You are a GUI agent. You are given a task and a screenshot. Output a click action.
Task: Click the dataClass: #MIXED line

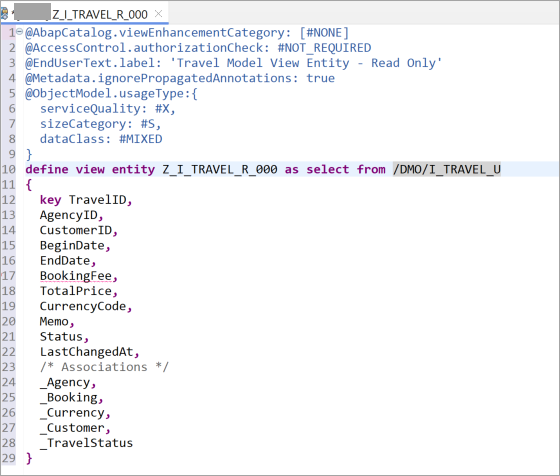(x=101, y=139)
